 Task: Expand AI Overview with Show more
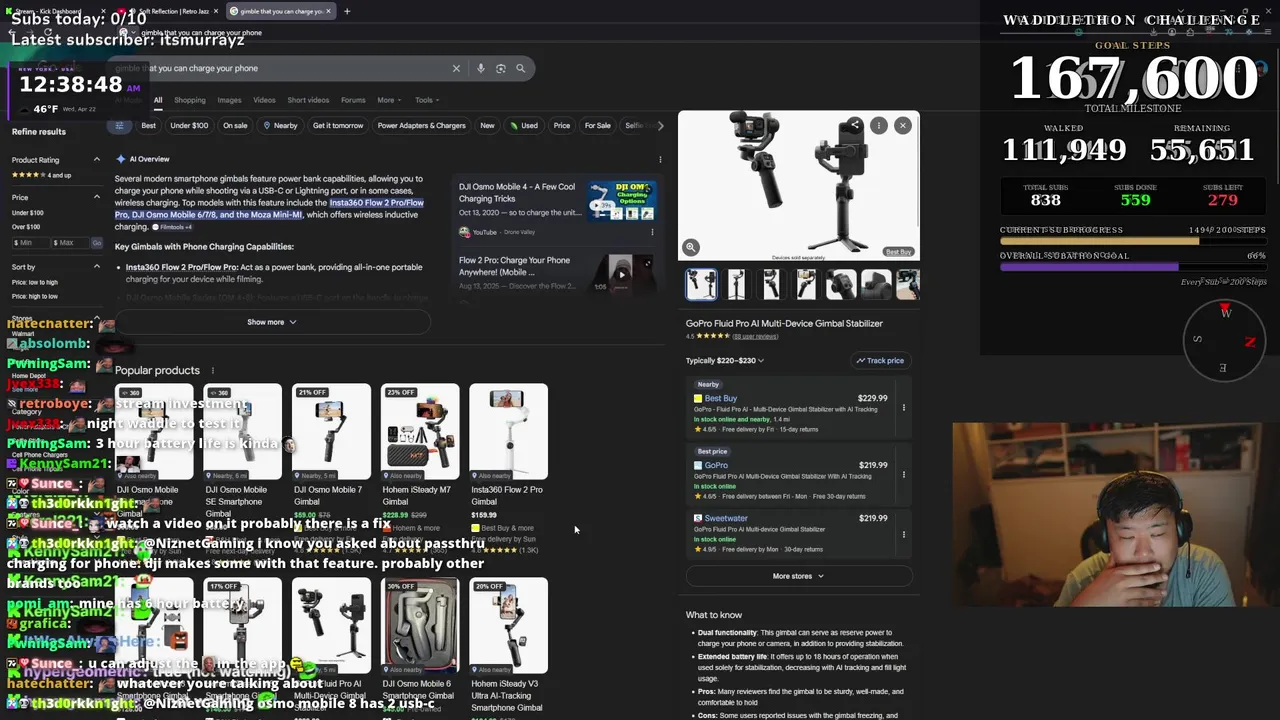point(271,322)
